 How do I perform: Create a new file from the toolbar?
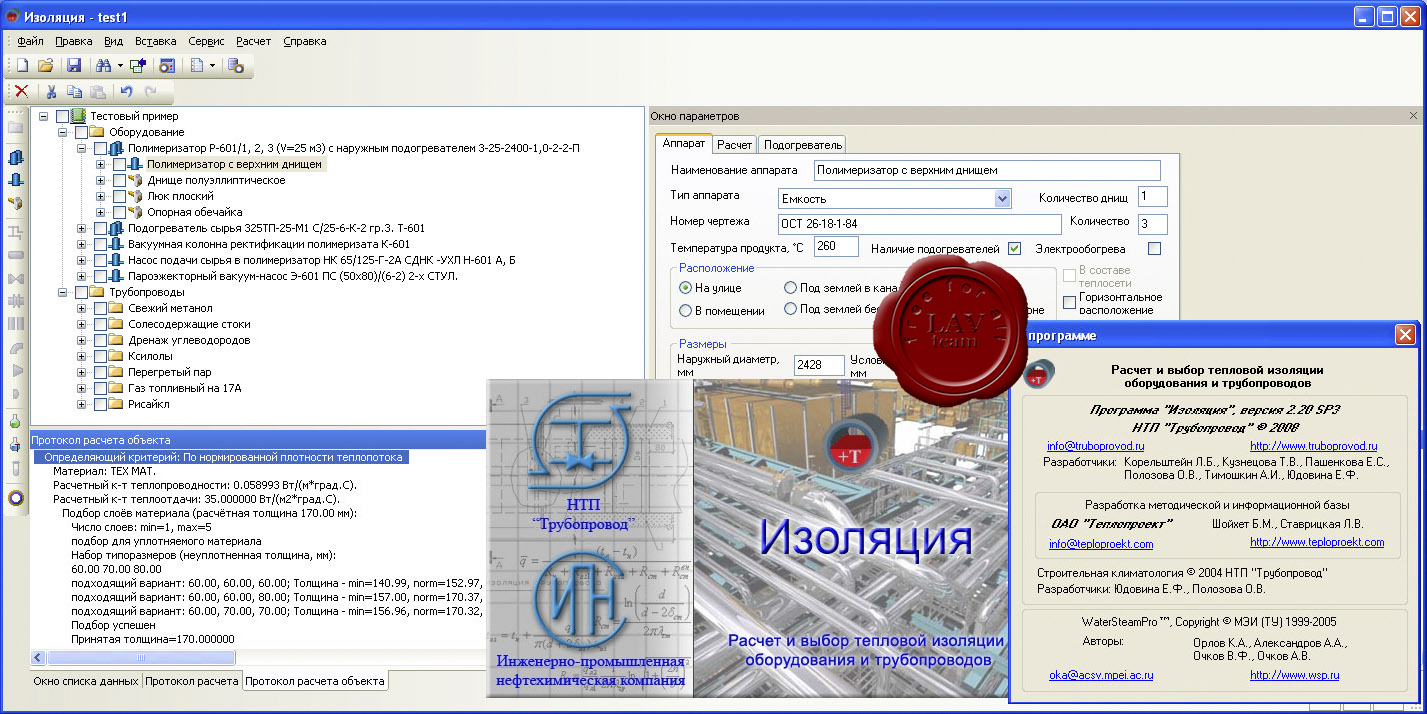[22, 65]
